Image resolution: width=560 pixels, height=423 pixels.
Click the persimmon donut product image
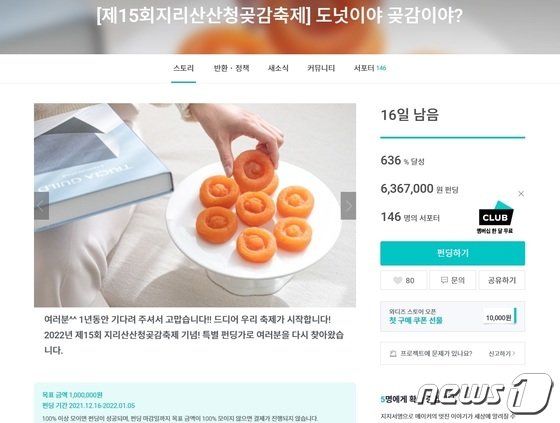pyautogui.click(x=195, y=205)
